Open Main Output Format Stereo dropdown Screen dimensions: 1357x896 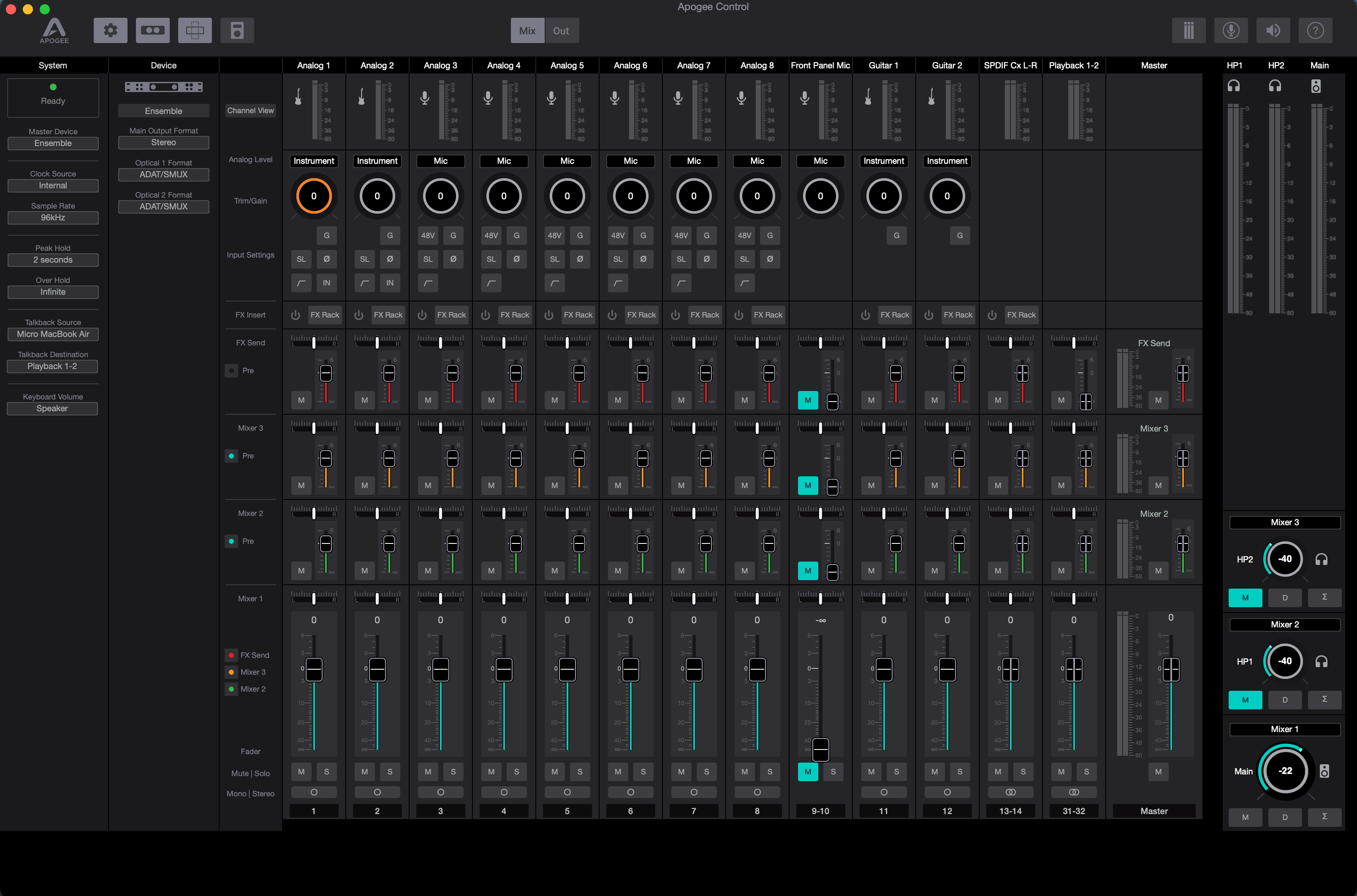tap(163, 142)
